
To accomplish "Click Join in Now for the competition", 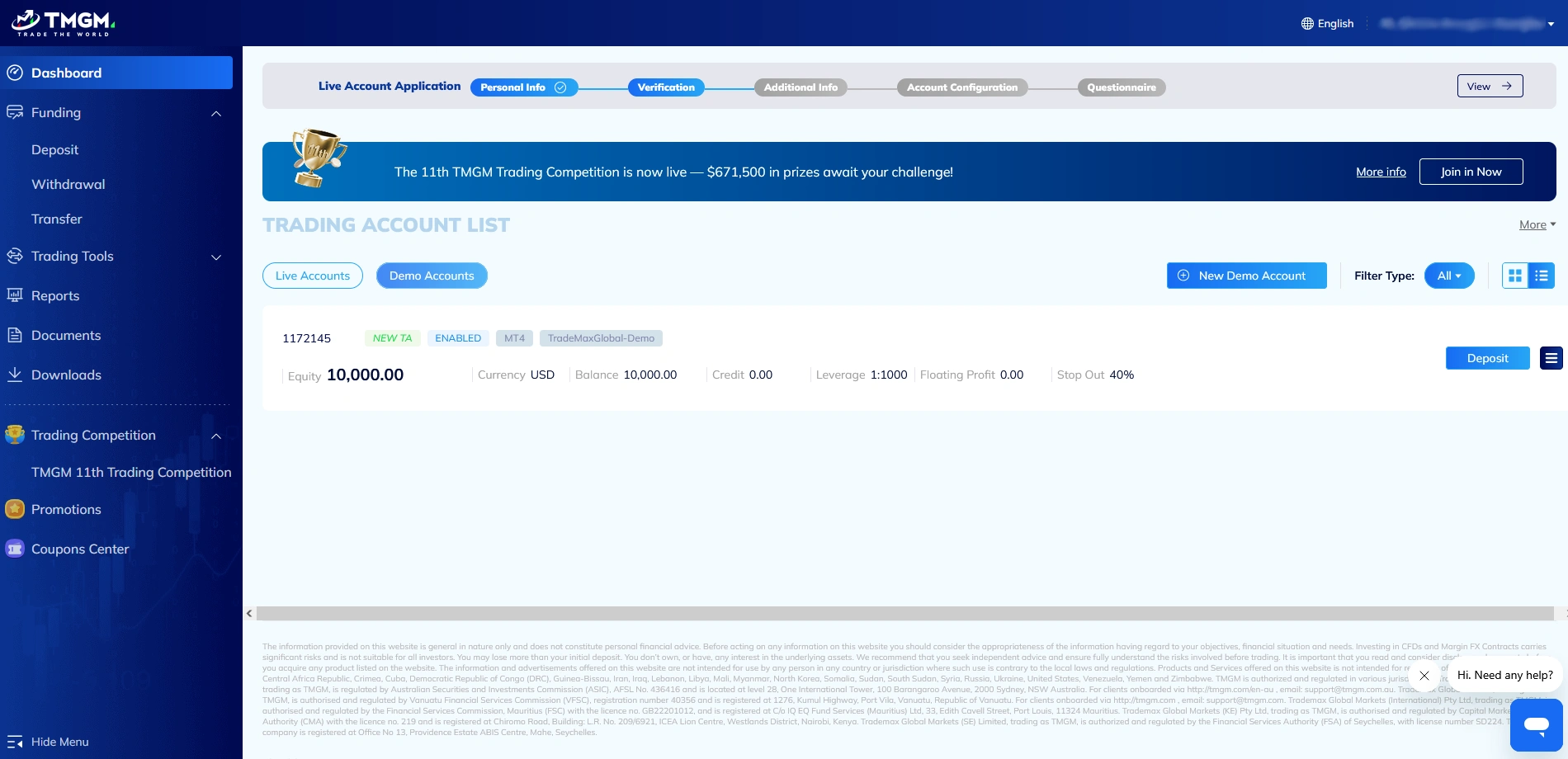I will (x=1471, y=172).
